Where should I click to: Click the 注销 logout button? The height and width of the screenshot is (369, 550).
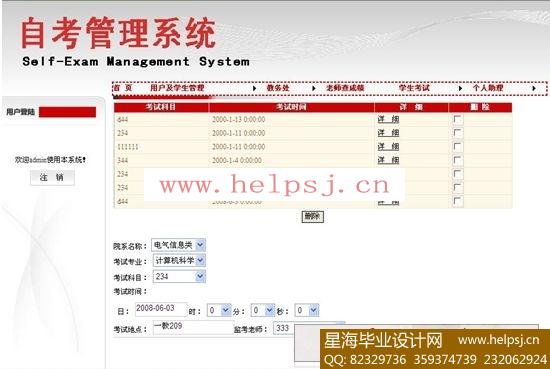(52, 177)
